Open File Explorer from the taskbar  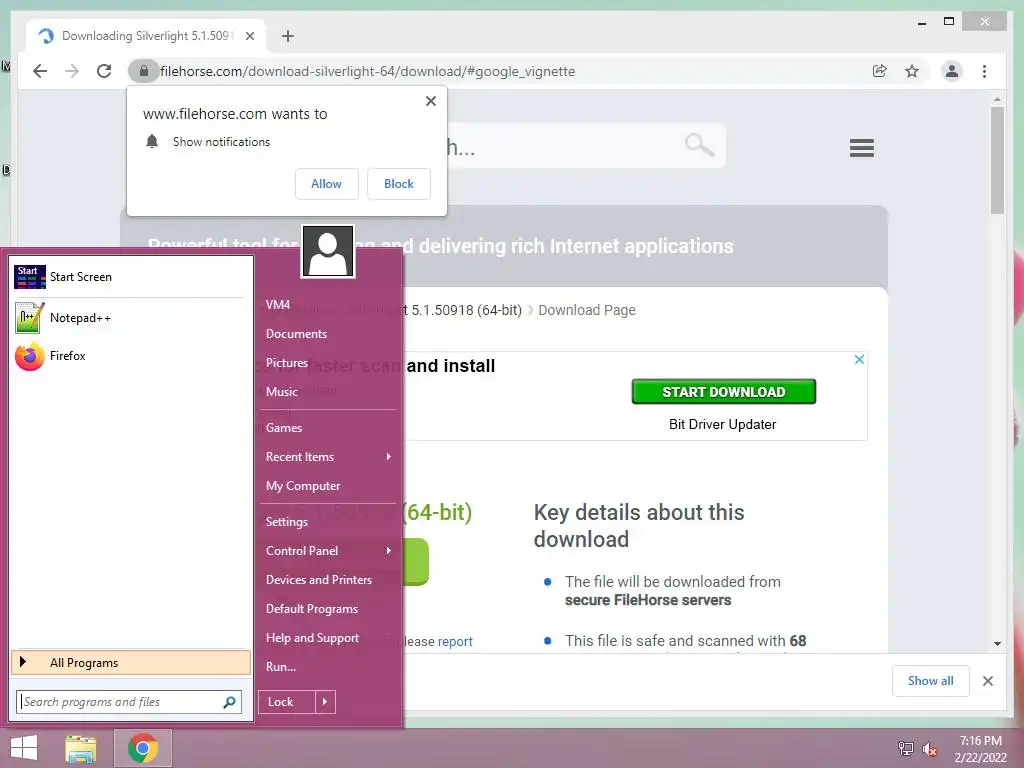(x=81, y=748)
